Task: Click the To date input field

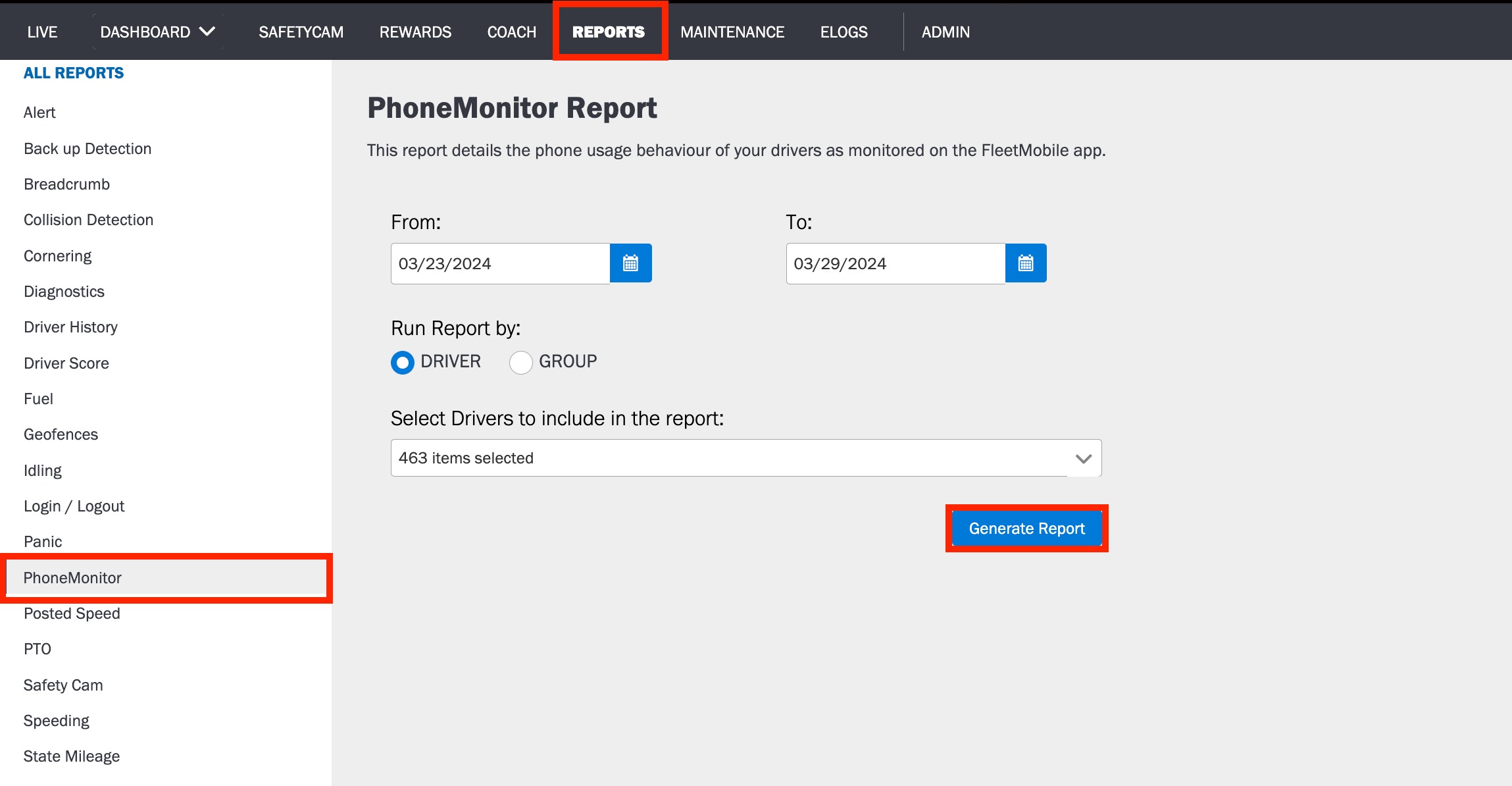Action: coord(895,263)
